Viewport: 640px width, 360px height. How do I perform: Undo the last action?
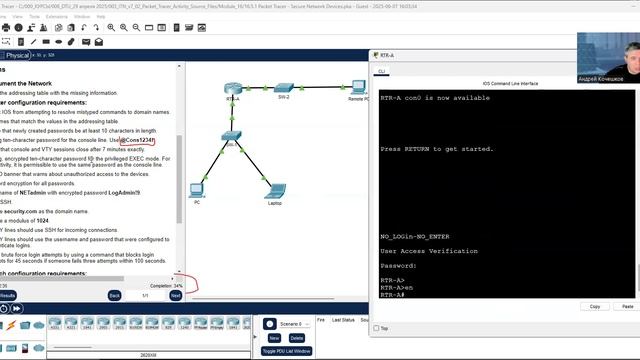click(84, 28)
